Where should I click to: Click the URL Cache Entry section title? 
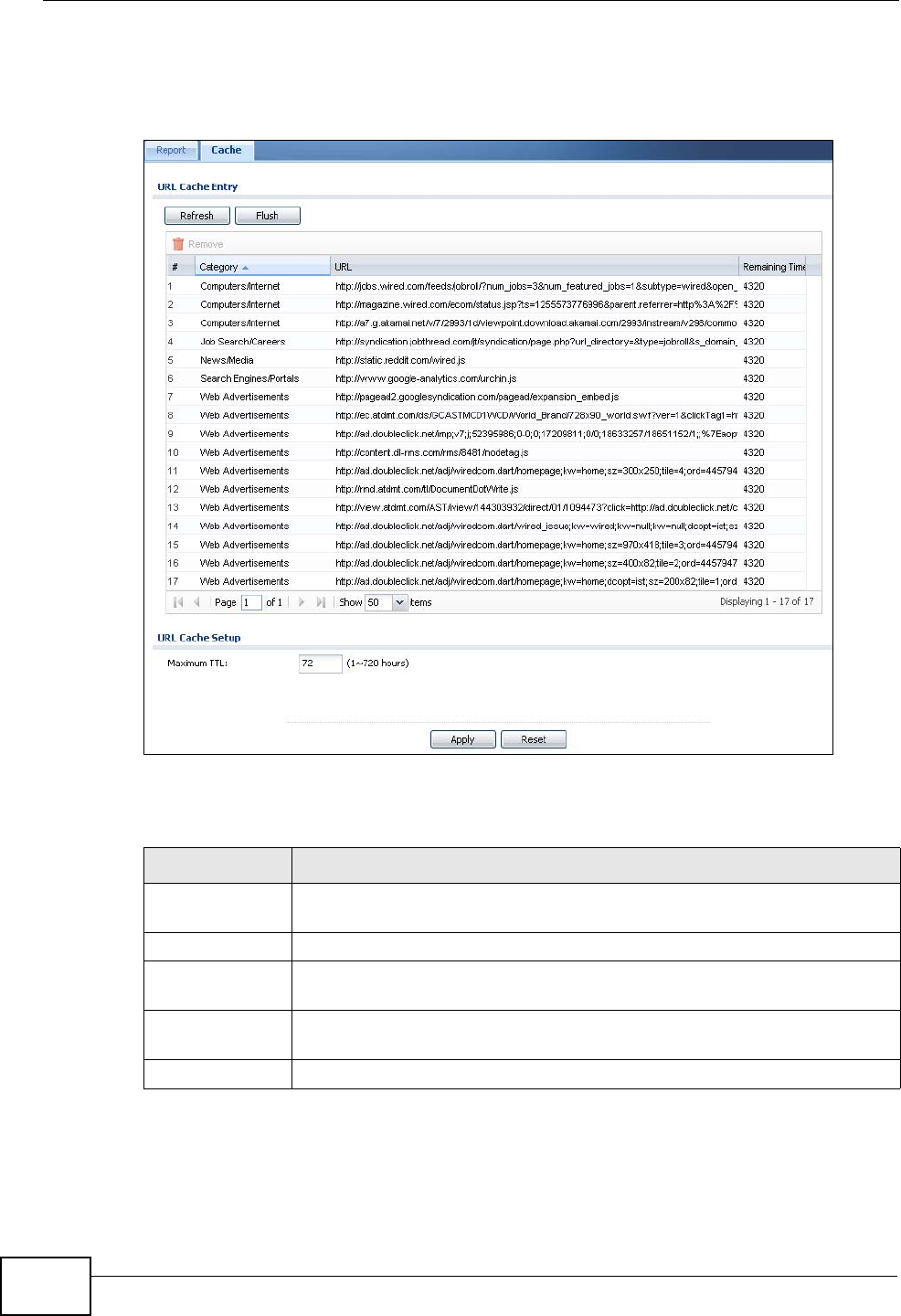pyautogui.click(x=197, y=186)
